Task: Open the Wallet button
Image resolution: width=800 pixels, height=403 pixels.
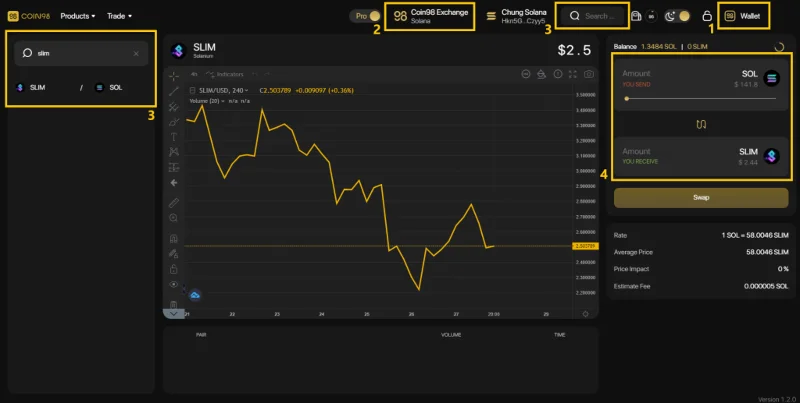Action: [x=743, y=16]
